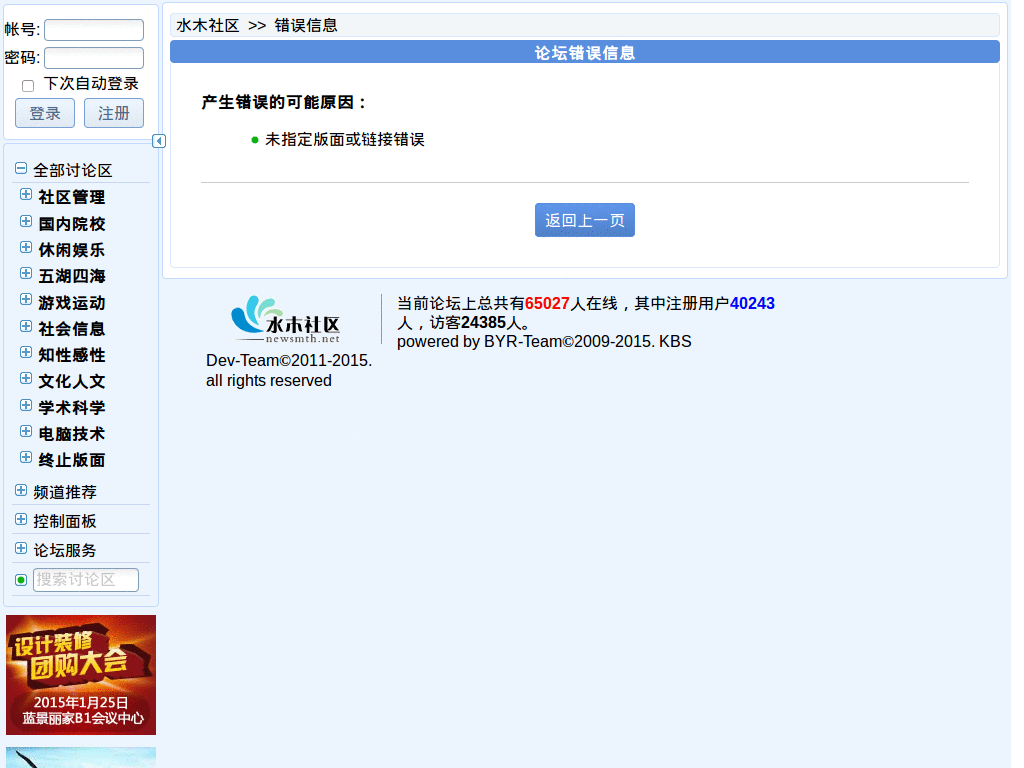The width and height of the screenshot is (1024, 768).
Task: Expand the 频道推荐 section
Action: click(x=20, y=490)
